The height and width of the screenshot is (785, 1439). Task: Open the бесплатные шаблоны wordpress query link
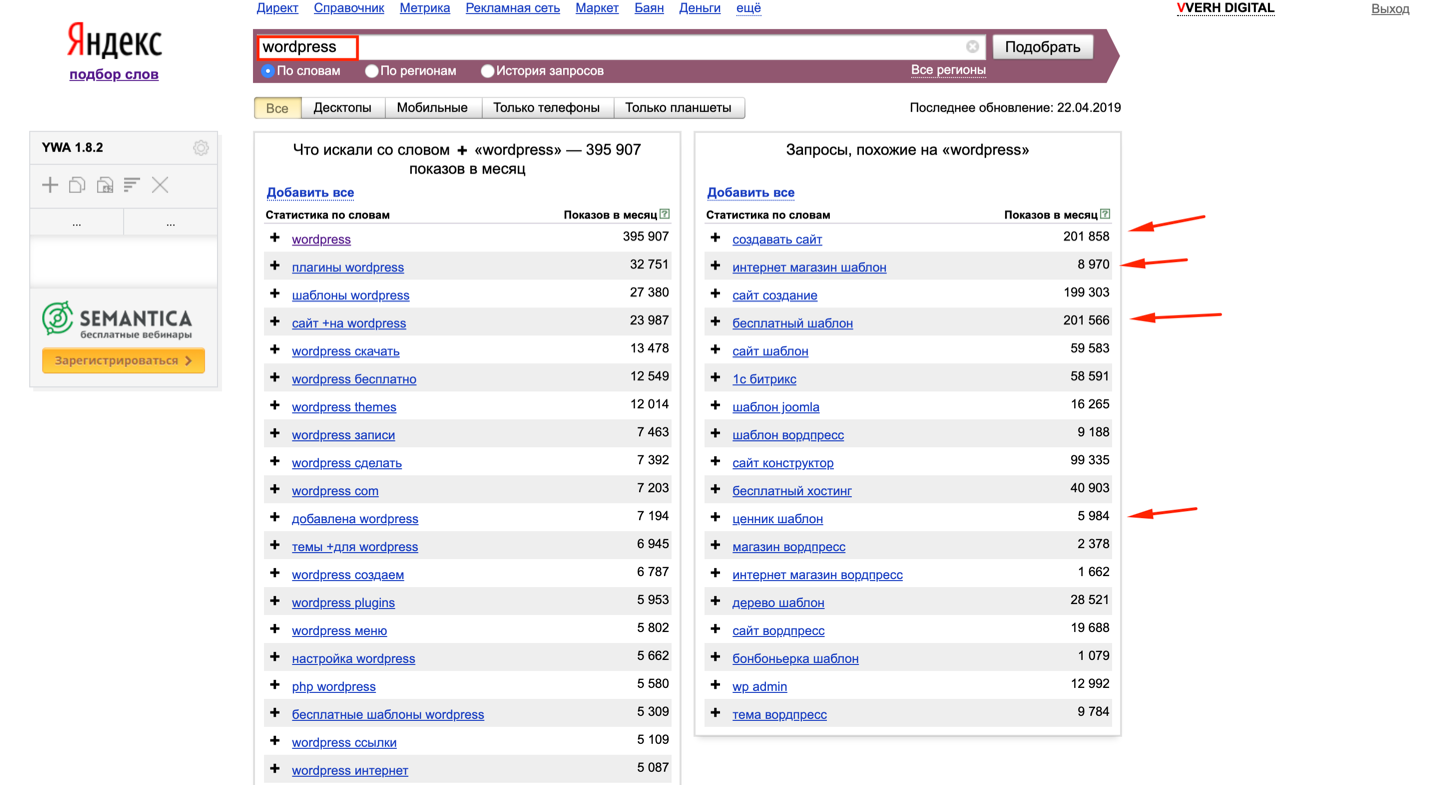388,715
